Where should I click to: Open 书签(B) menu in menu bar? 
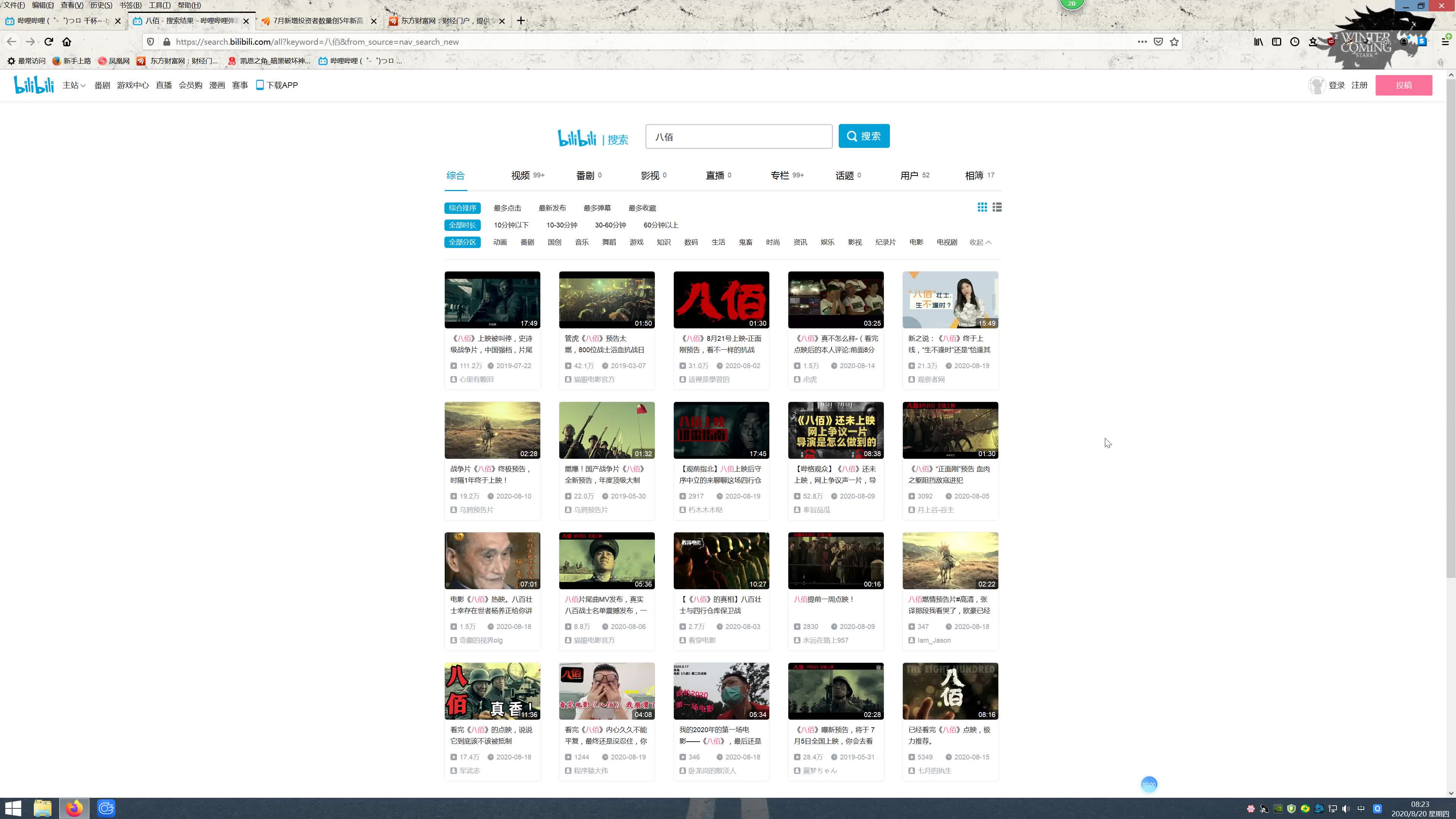(x=130, y=5)
